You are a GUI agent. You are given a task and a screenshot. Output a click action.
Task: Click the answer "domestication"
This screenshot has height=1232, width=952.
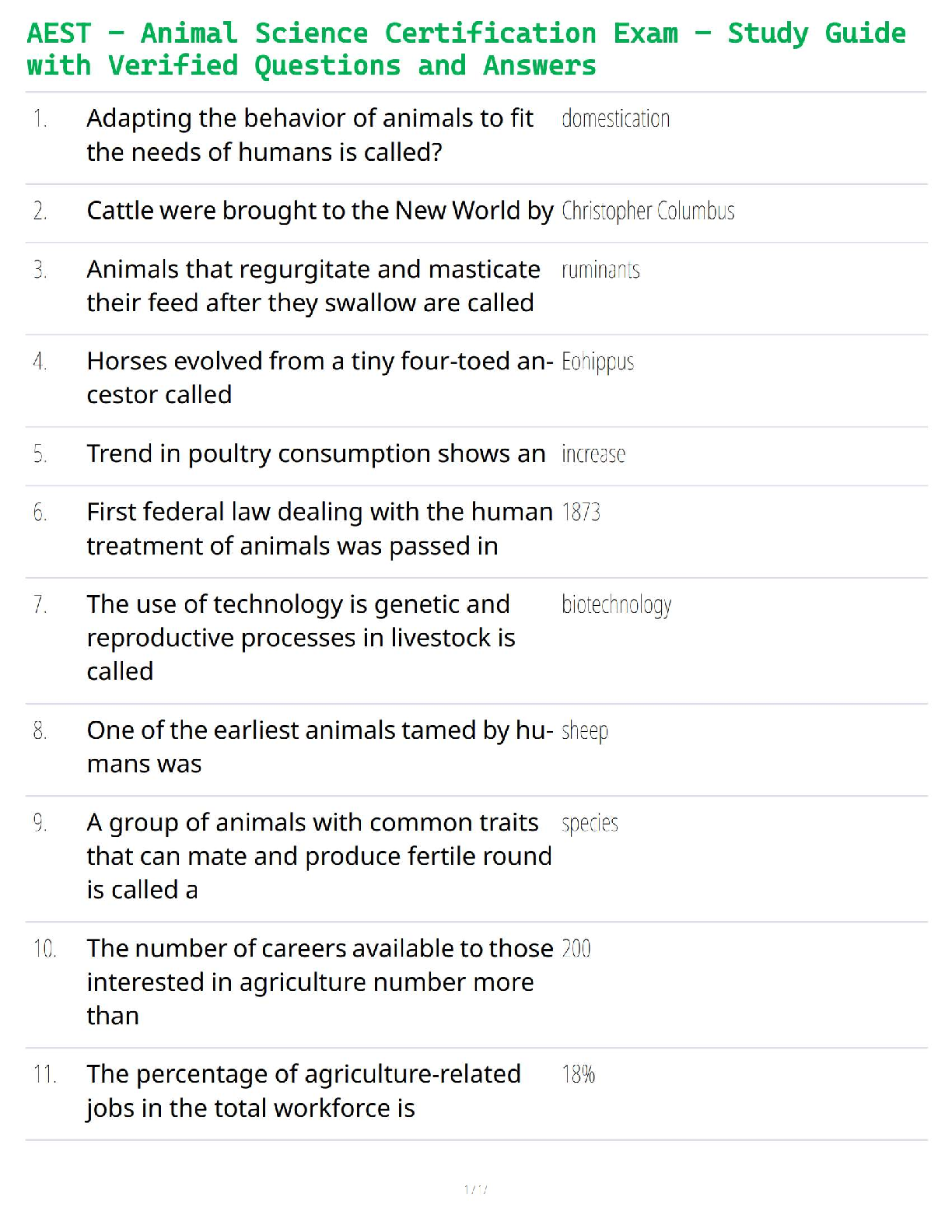[x=615, y=119]
